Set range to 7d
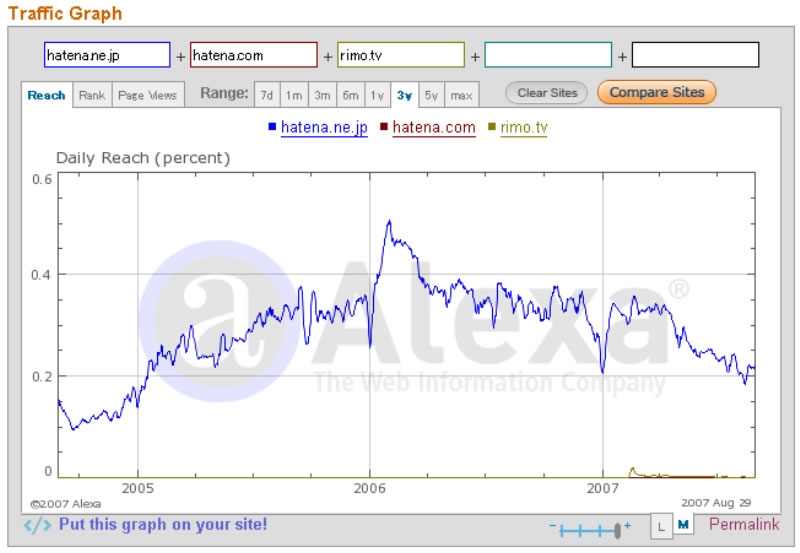800x553 pixels. point(267,95)
